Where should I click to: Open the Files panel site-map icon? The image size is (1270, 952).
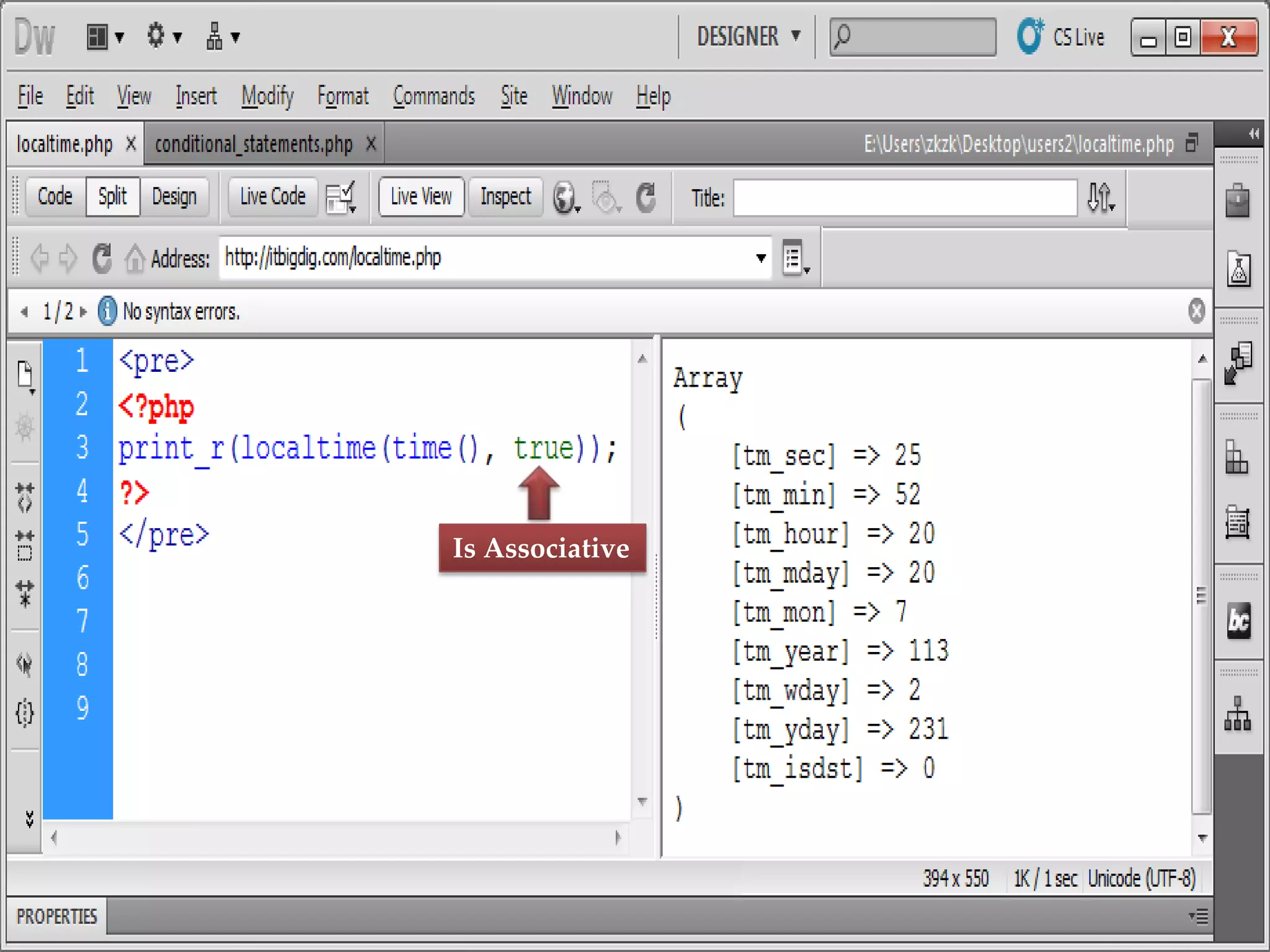(x=1238, y=714)
